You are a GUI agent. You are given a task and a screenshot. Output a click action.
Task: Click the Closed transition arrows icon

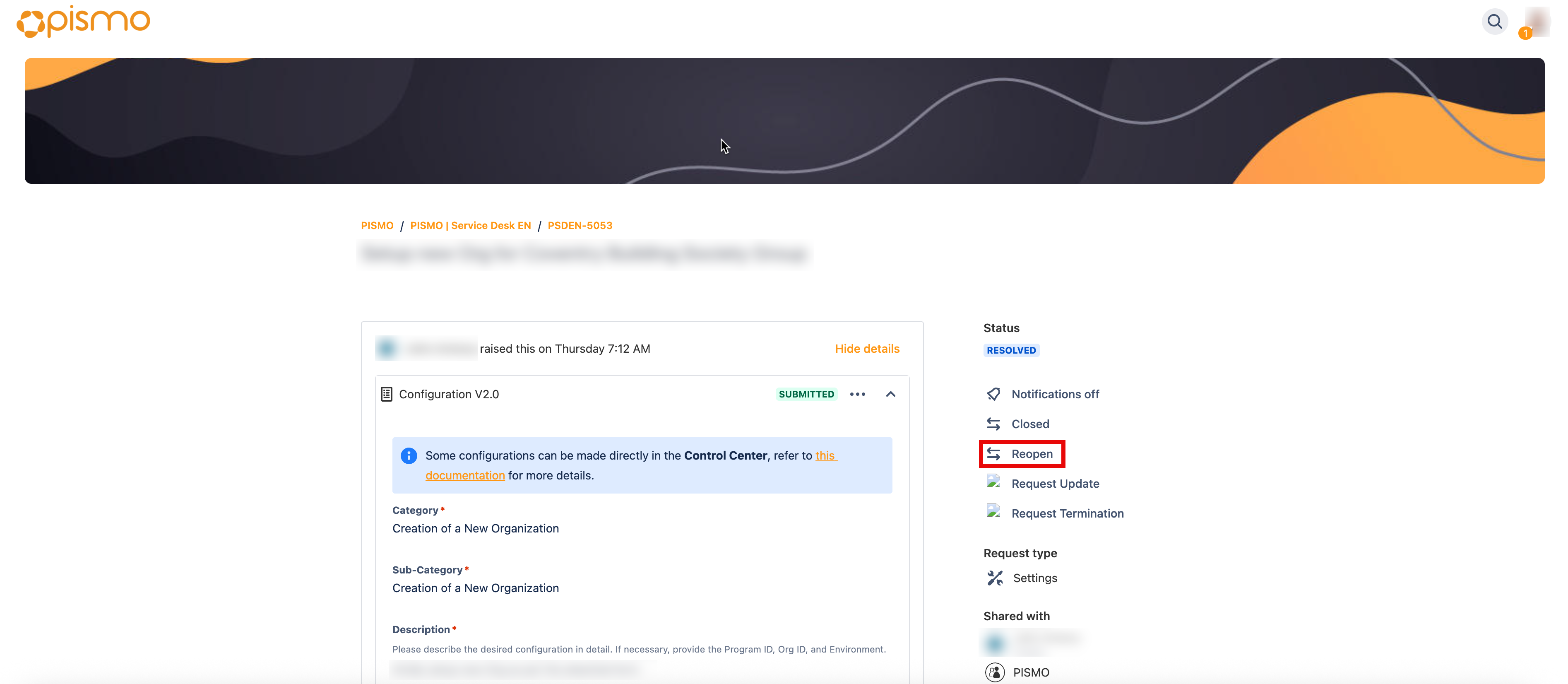tap(993, 424)
